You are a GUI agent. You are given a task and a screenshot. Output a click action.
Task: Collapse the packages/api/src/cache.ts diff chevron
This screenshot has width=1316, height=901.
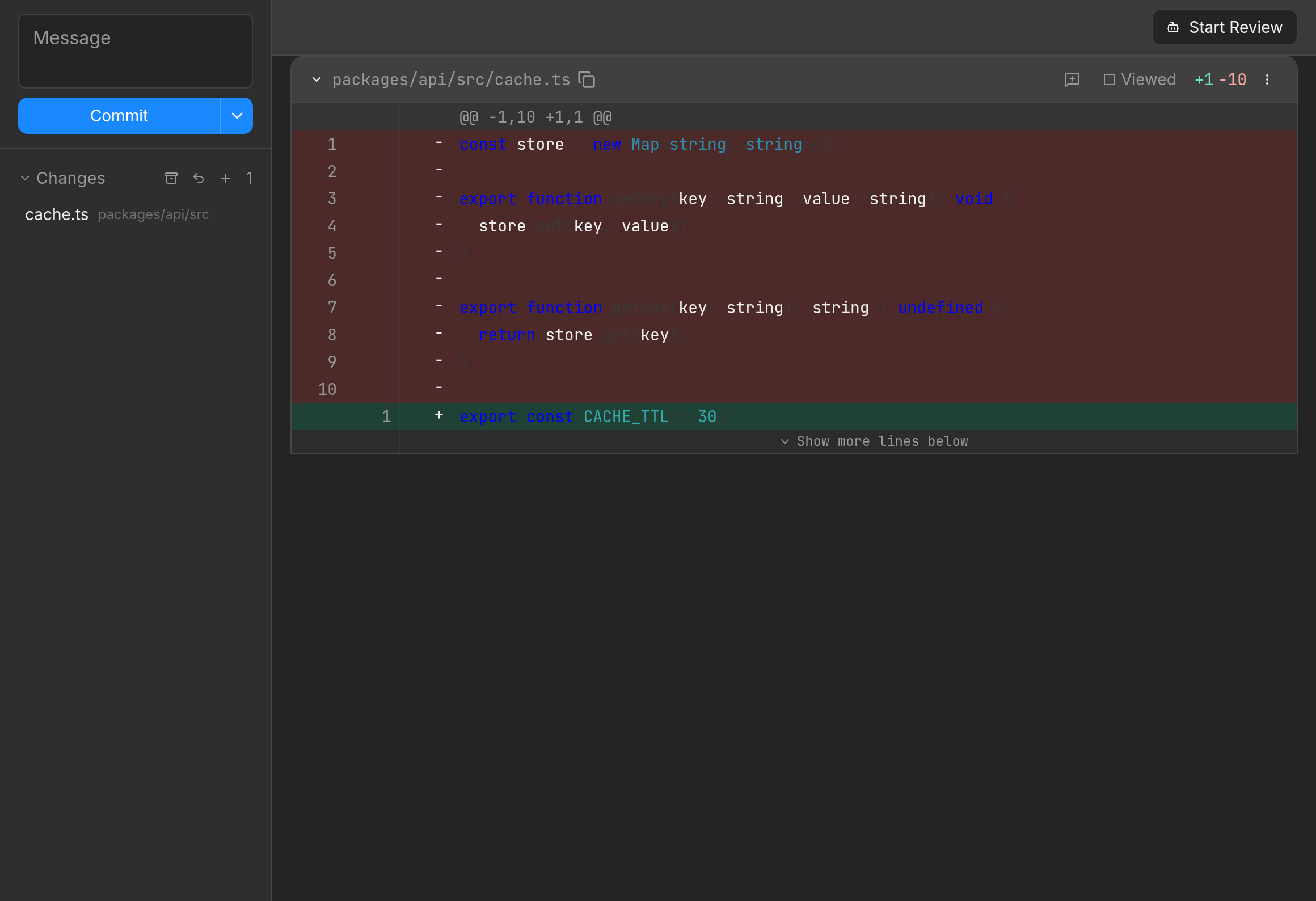[317, 79]
